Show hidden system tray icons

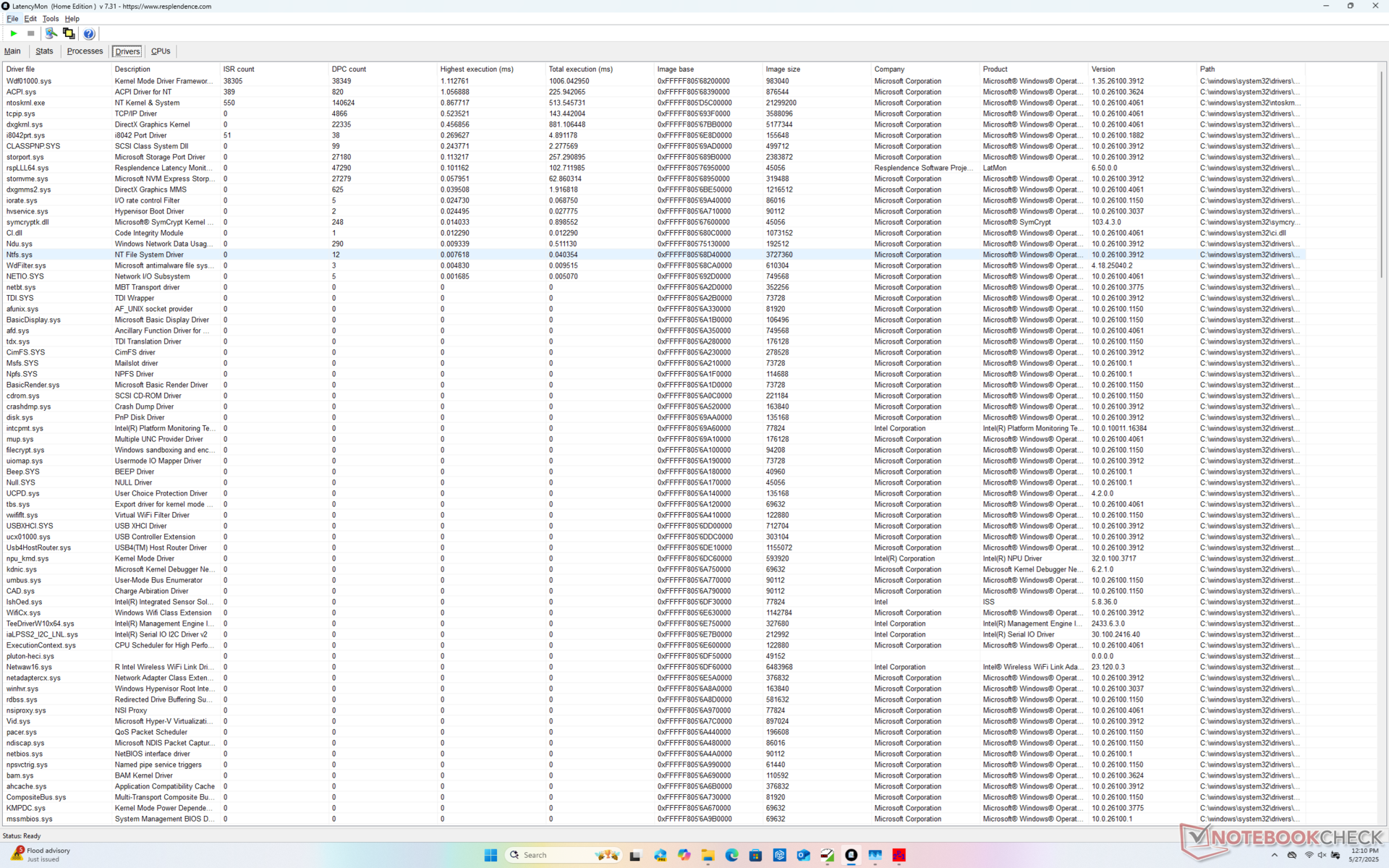click(x=1274, y=855)
